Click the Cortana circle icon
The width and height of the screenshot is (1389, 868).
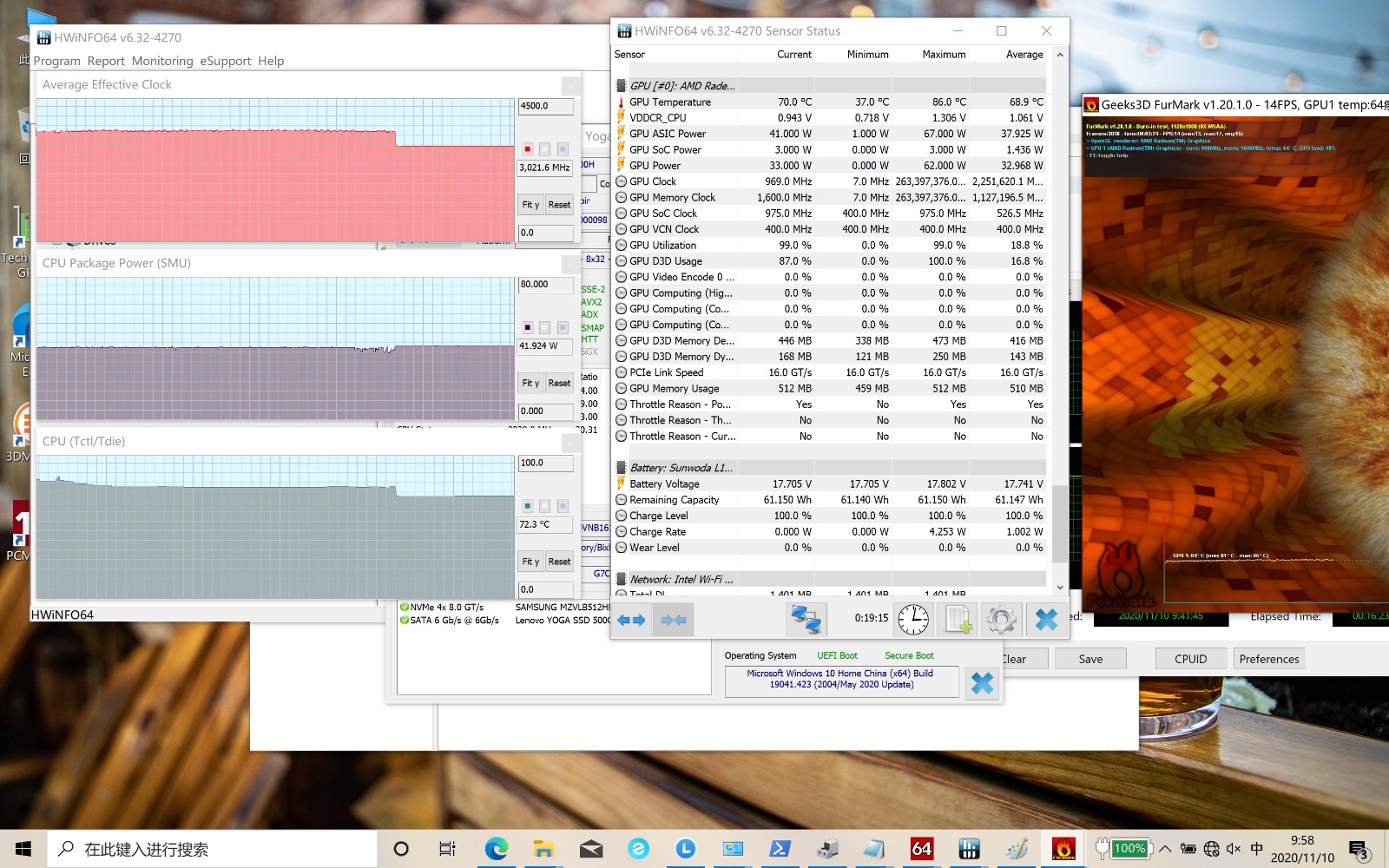[x=401, y=849]
